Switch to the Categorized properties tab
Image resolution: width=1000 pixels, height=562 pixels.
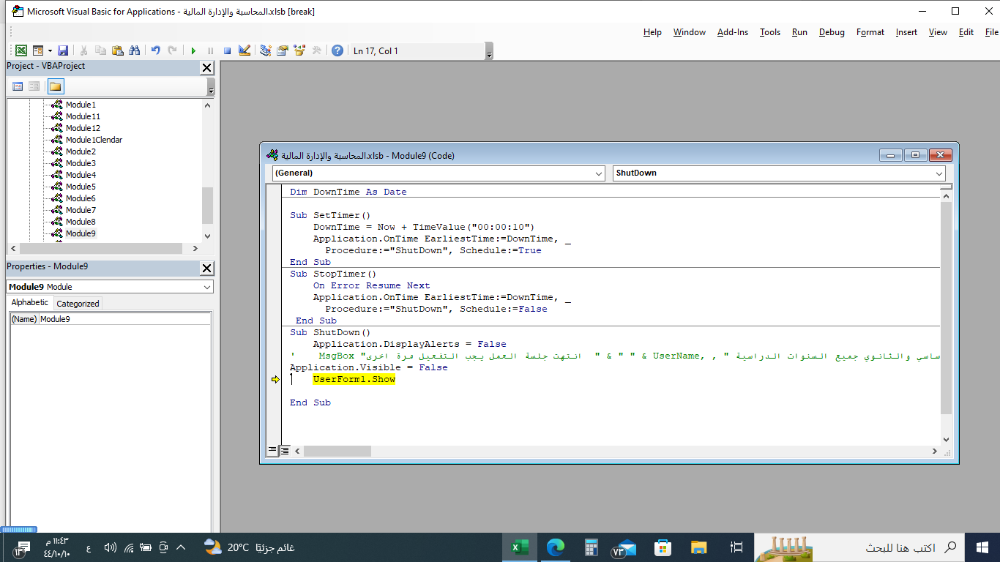(78, 303)
